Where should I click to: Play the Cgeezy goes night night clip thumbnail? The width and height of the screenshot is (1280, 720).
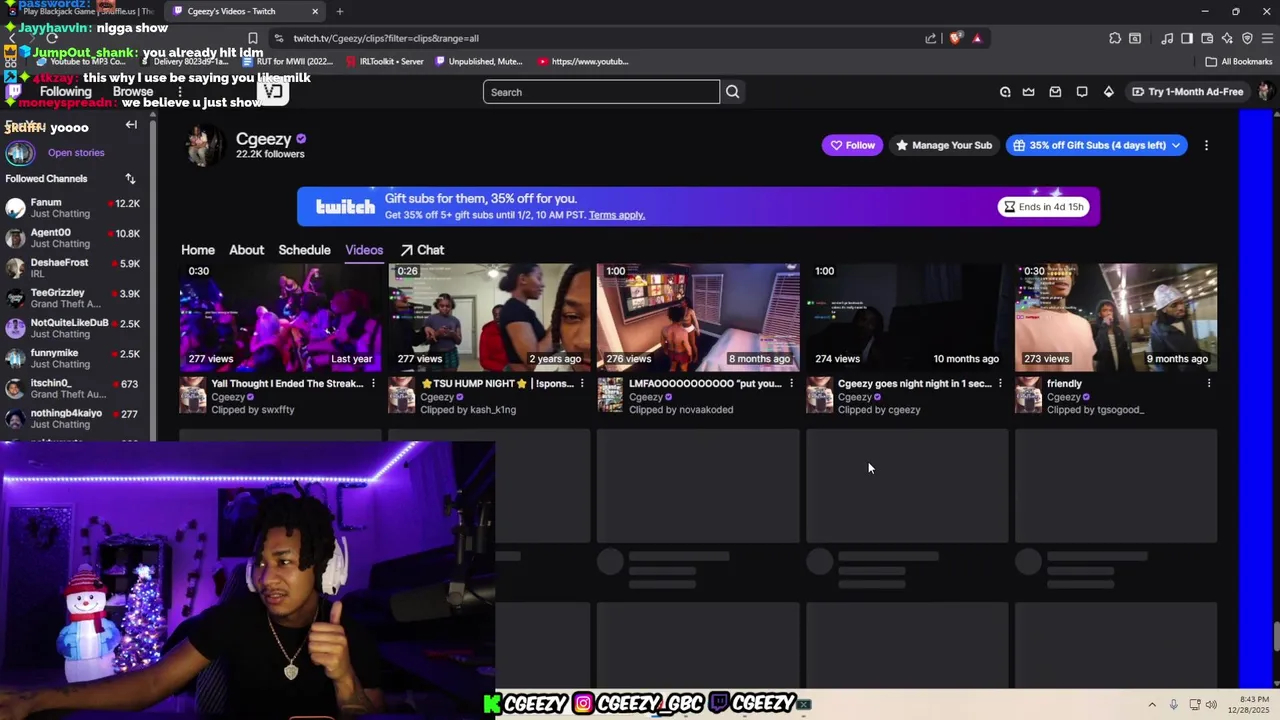(907, 317)
